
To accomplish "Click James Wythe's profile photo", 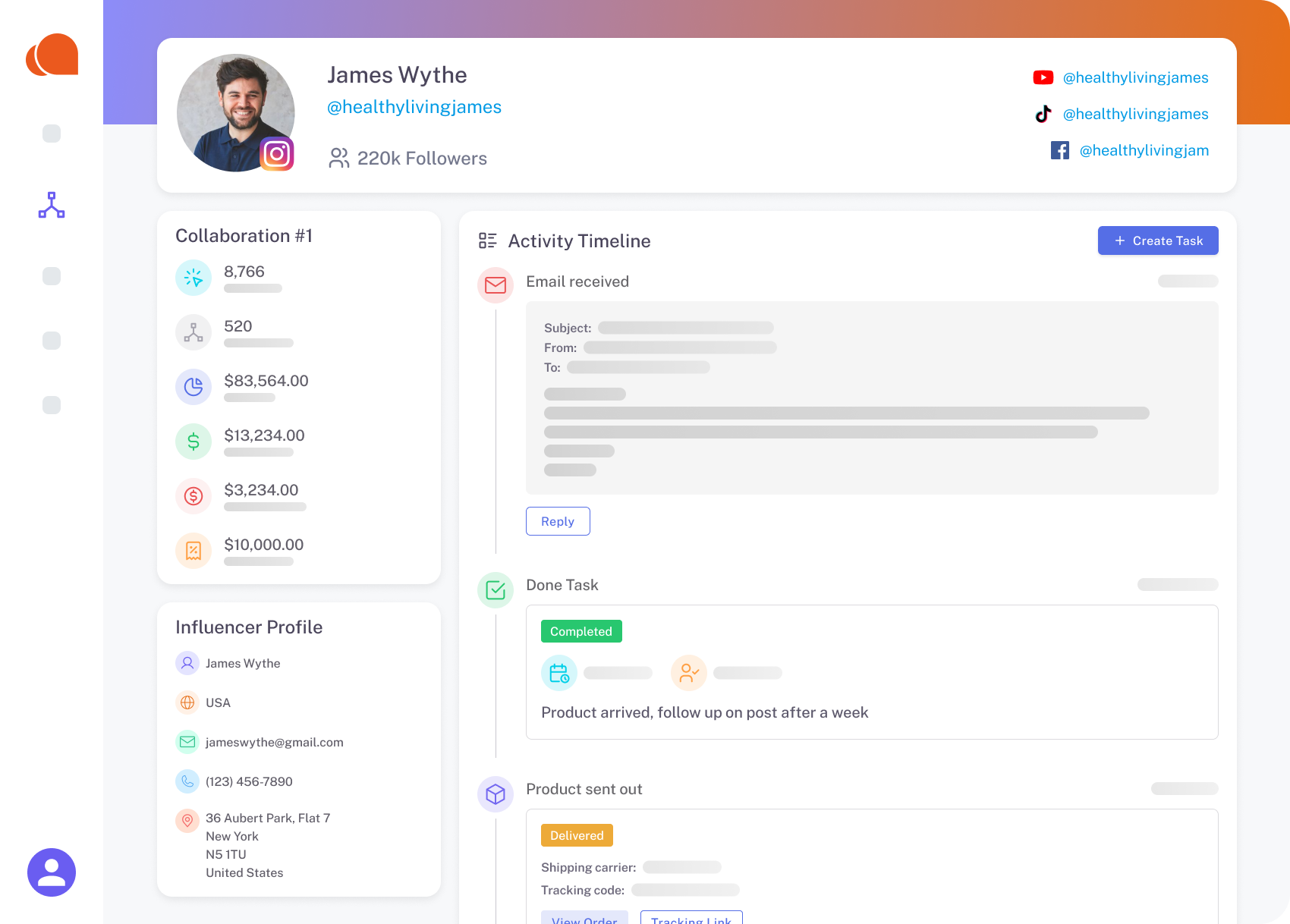I will pos(236,112).
